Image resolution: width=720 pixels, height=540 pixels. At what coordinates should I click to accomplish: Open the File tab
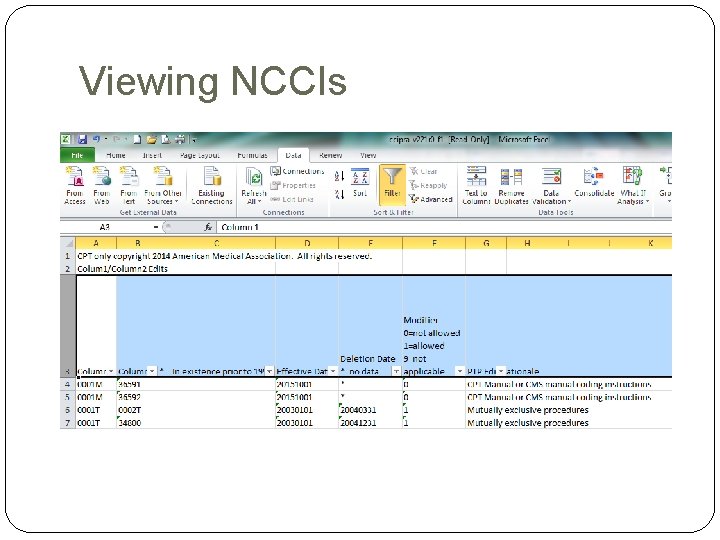coord(77,155)
